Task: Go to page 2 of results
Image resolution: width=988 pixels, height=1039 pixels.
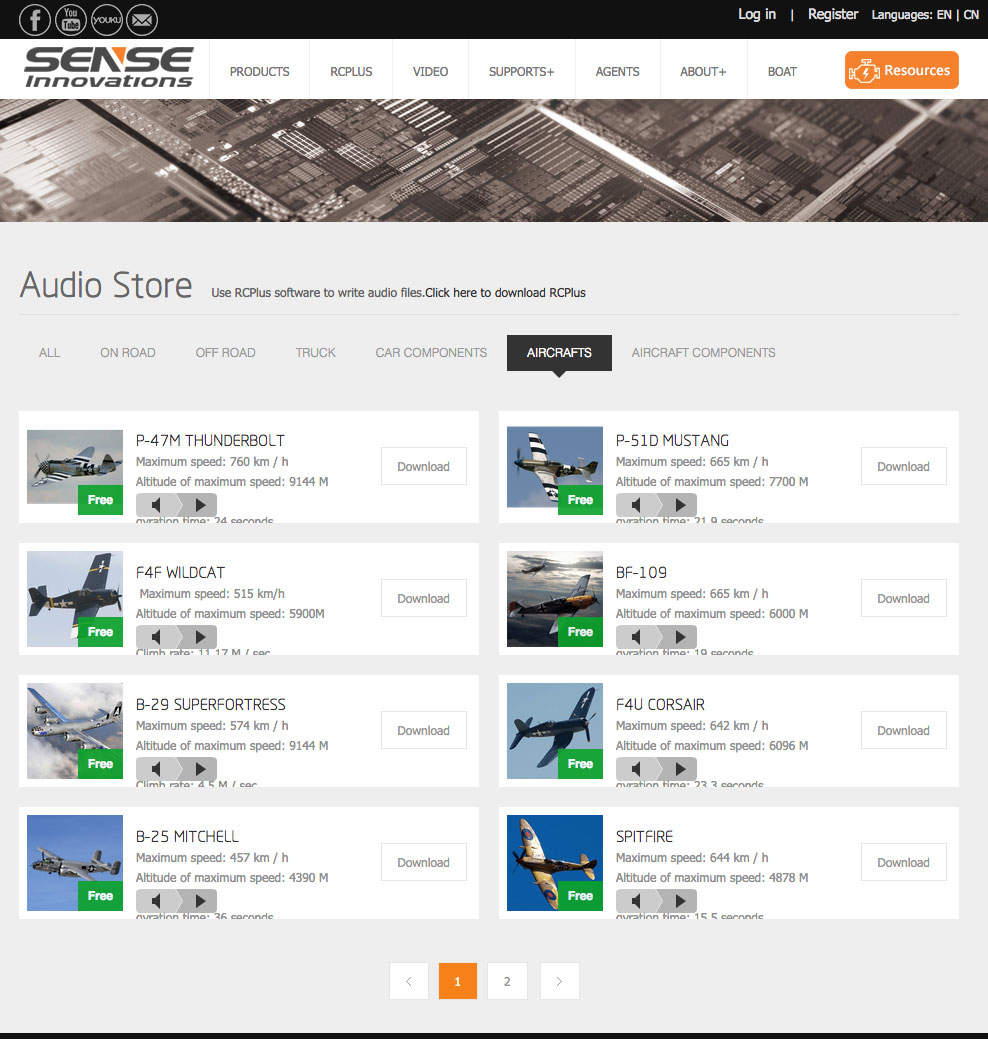Action: tap(507, 981)
